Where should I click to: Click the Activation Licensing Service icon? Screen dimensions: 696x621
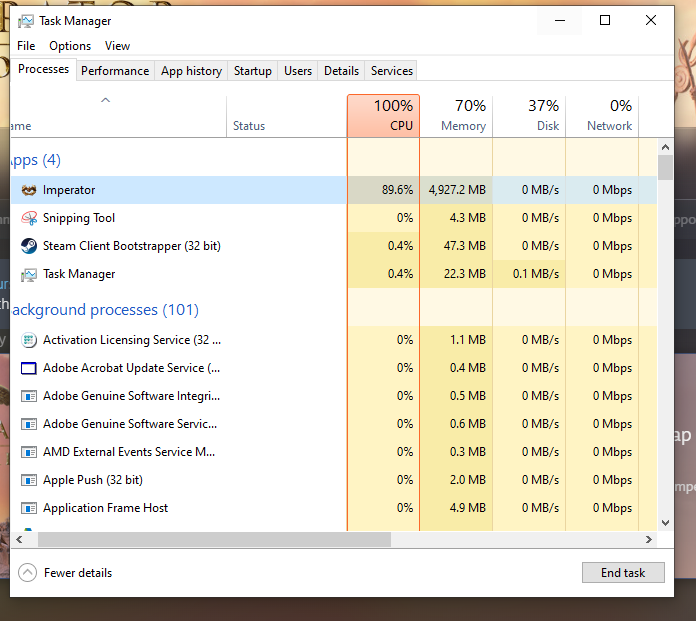[x=28, y=340]
